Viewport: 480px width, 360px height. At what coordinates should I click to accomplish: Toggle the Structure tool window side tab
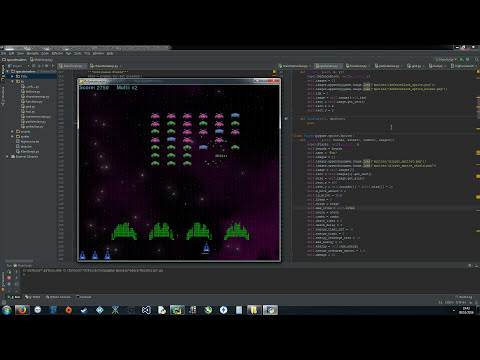[3, 97]
